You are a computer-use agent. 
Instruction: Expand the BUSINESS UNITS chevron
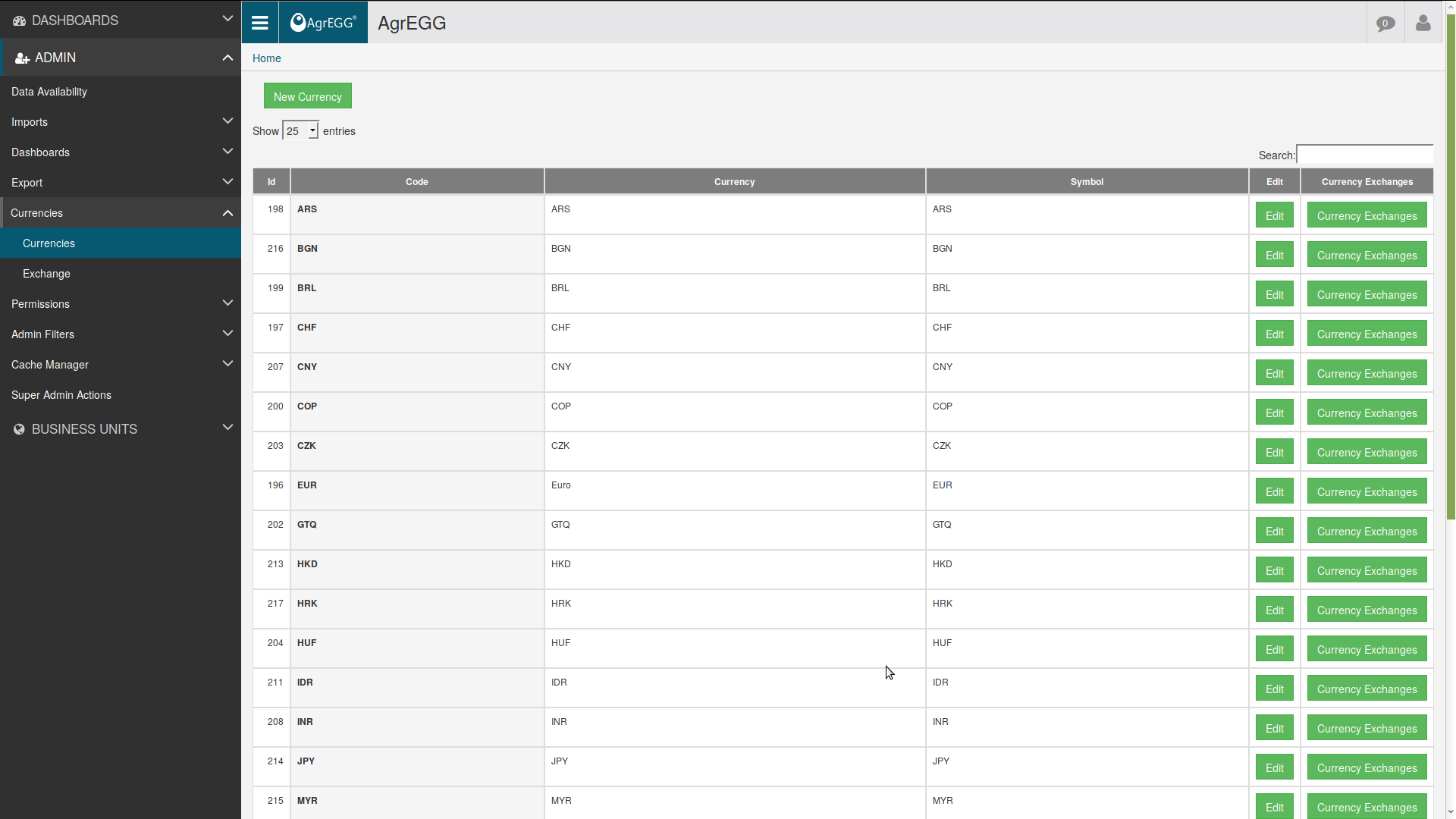[x=227, y=427]
